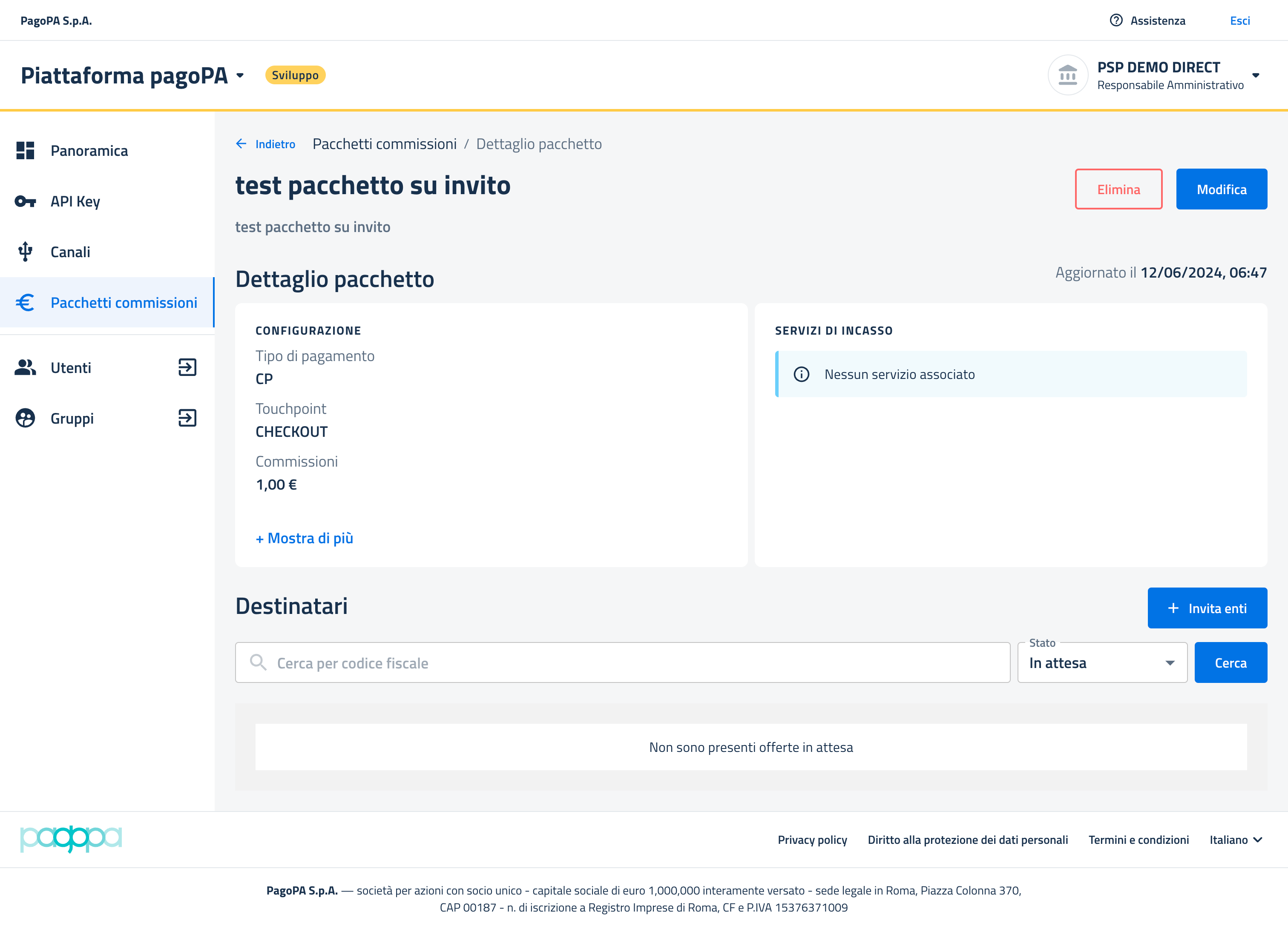Expand details with Mostra di più
Screen dimensions: 1288x929
(x=305, y=538)
